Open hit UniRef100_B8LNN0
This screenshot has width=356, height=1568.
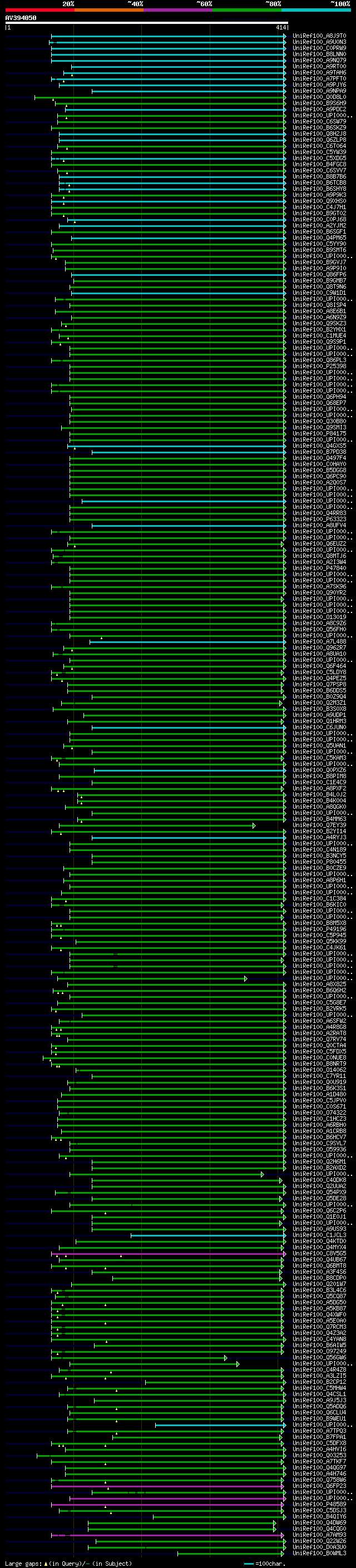click(x=319, y=54)
